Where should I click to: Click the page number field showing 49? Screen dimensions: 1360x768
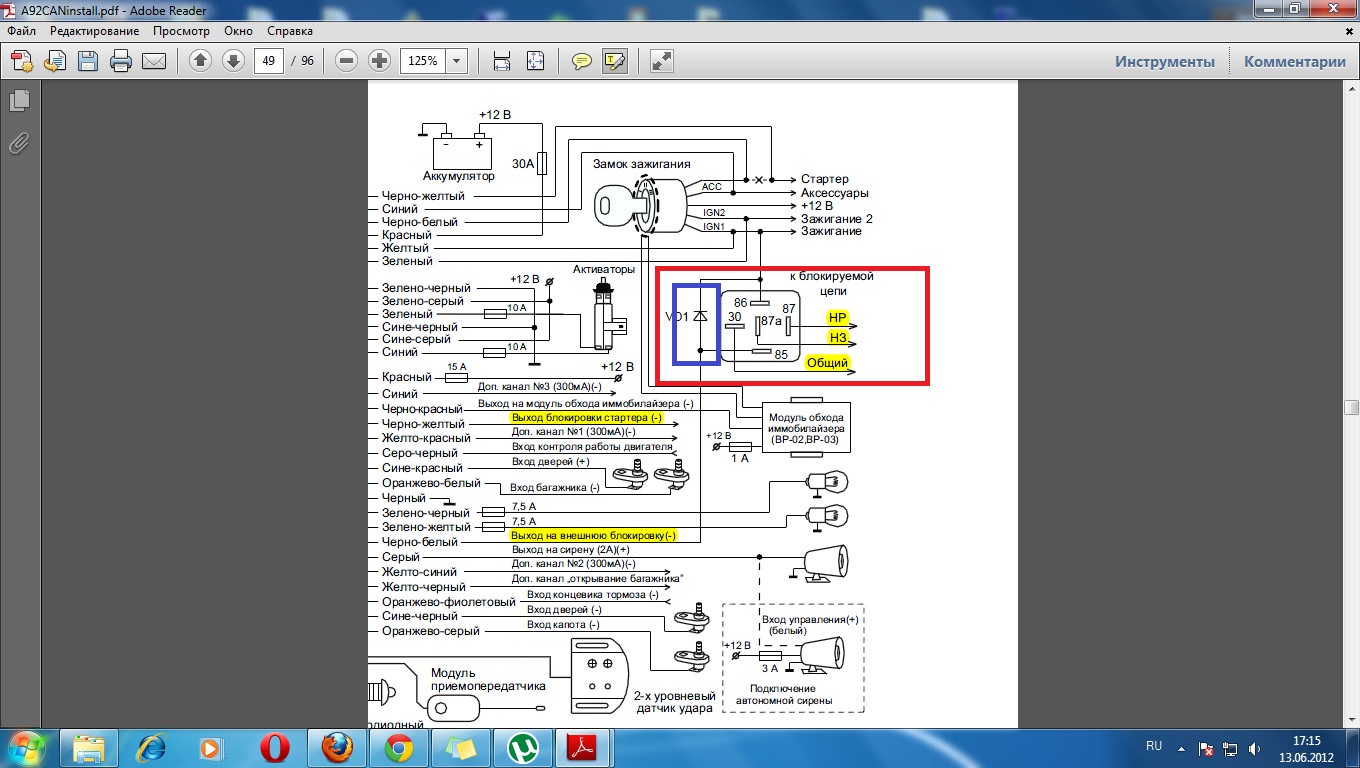[x=268, y=61]
